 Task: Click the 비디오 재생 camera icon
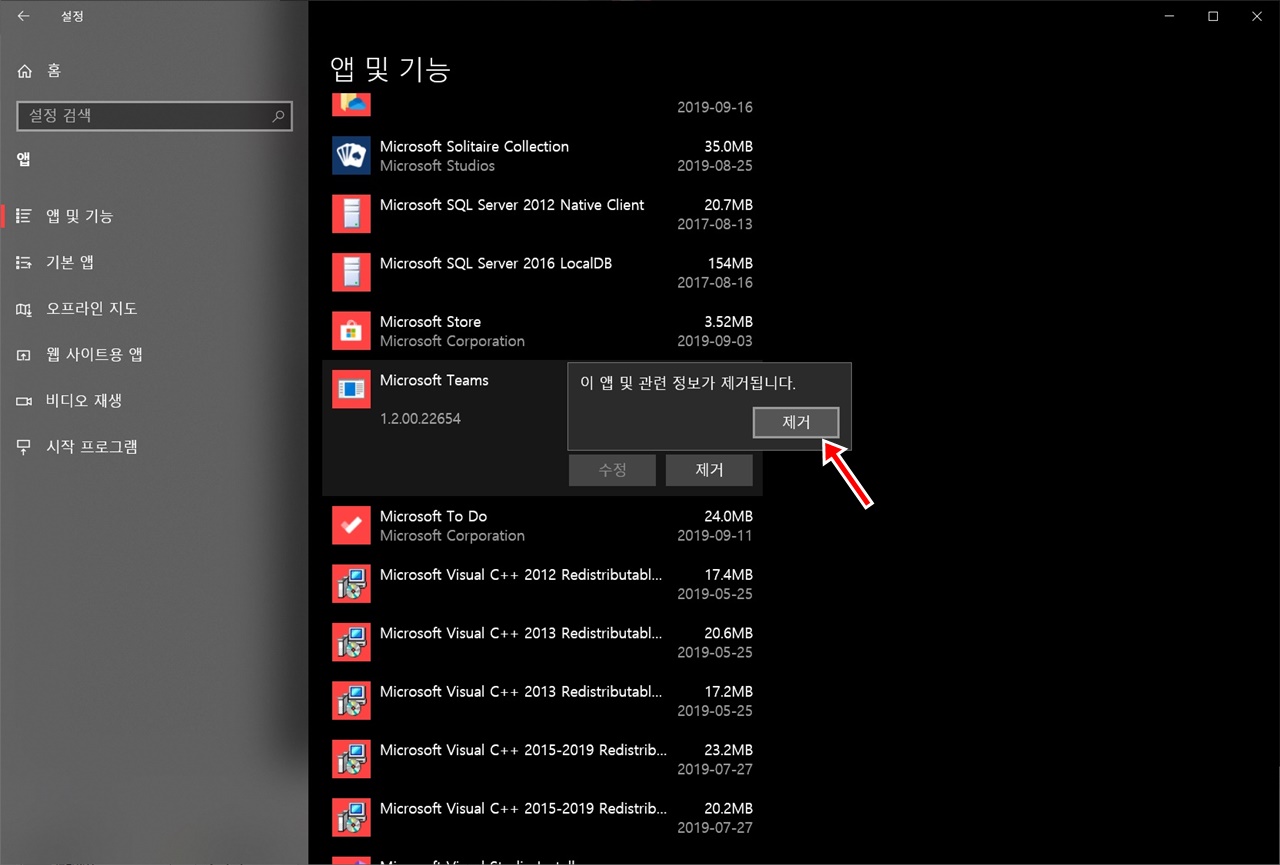pos(24,401)
